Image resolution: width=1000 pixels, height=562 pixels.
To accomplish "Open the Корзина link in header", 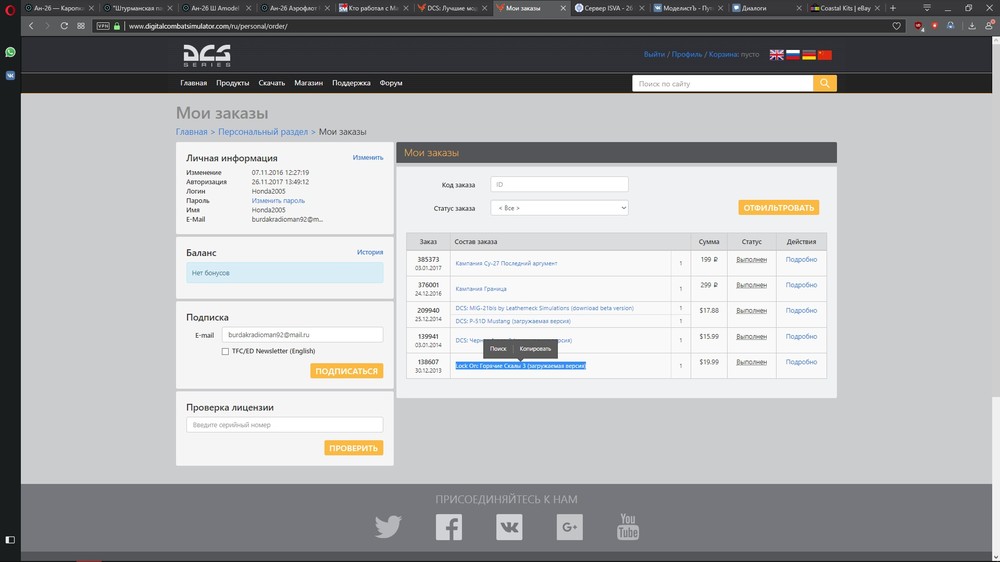I will pos(723,55).
